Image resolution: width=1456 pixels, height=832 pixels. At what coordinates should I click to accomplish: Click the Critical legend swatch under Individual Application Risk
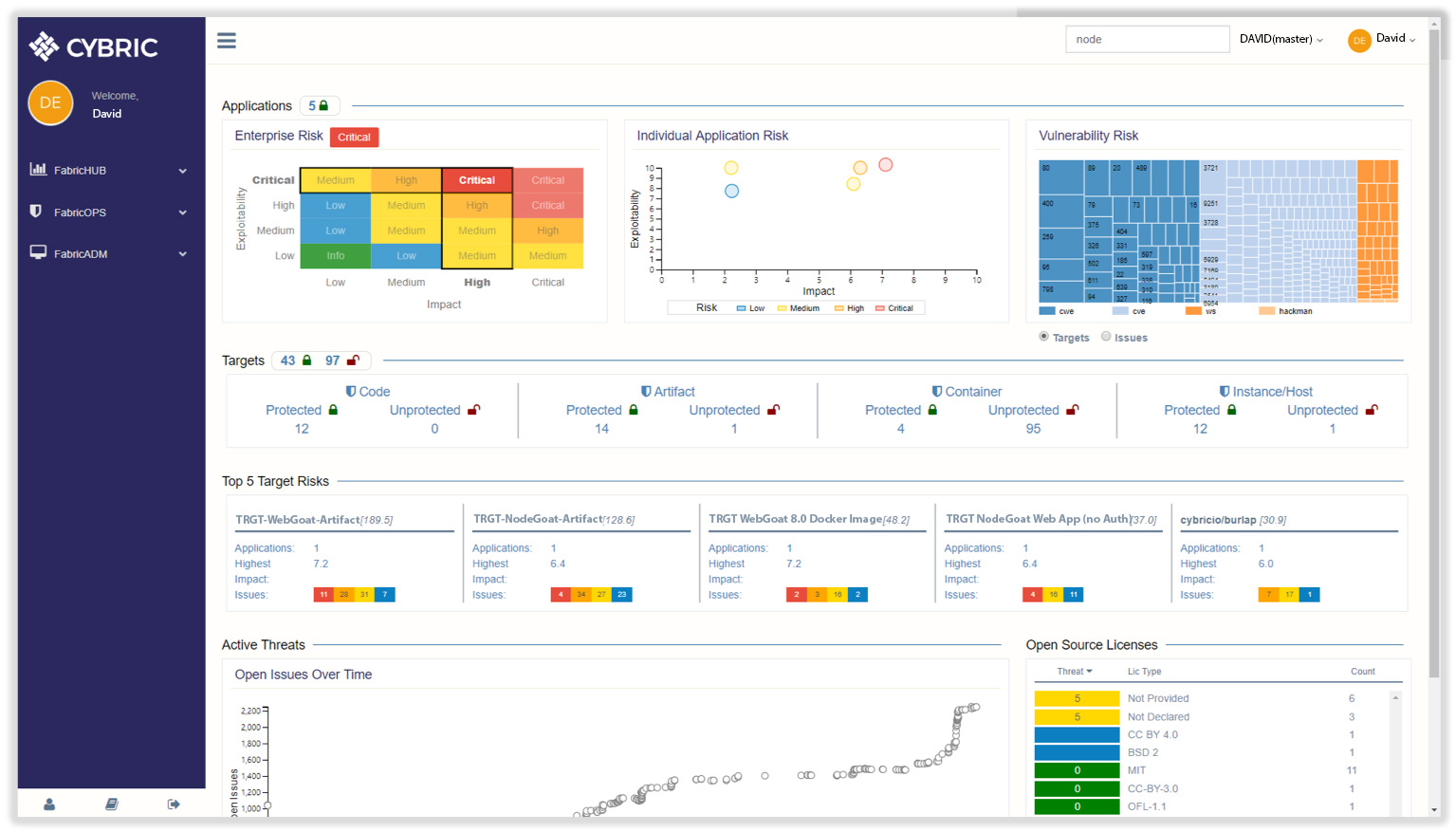882,307
